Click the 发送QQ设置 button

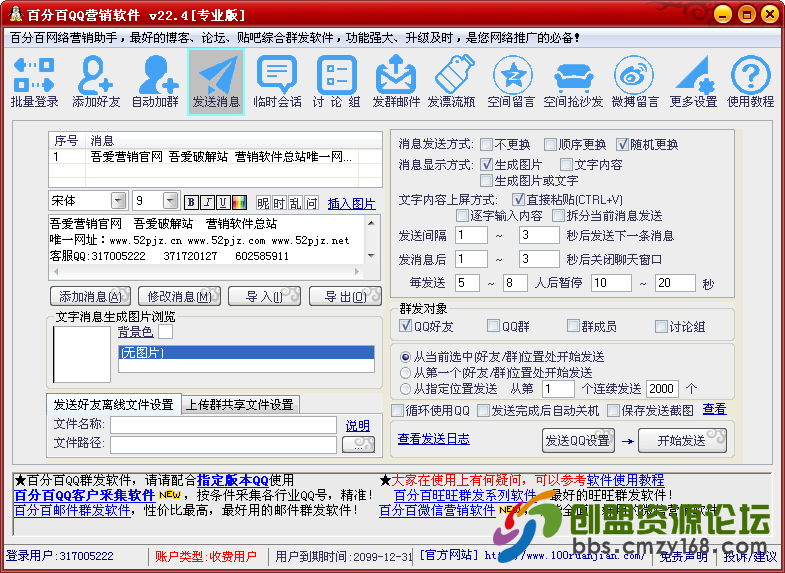click(578, 440)
